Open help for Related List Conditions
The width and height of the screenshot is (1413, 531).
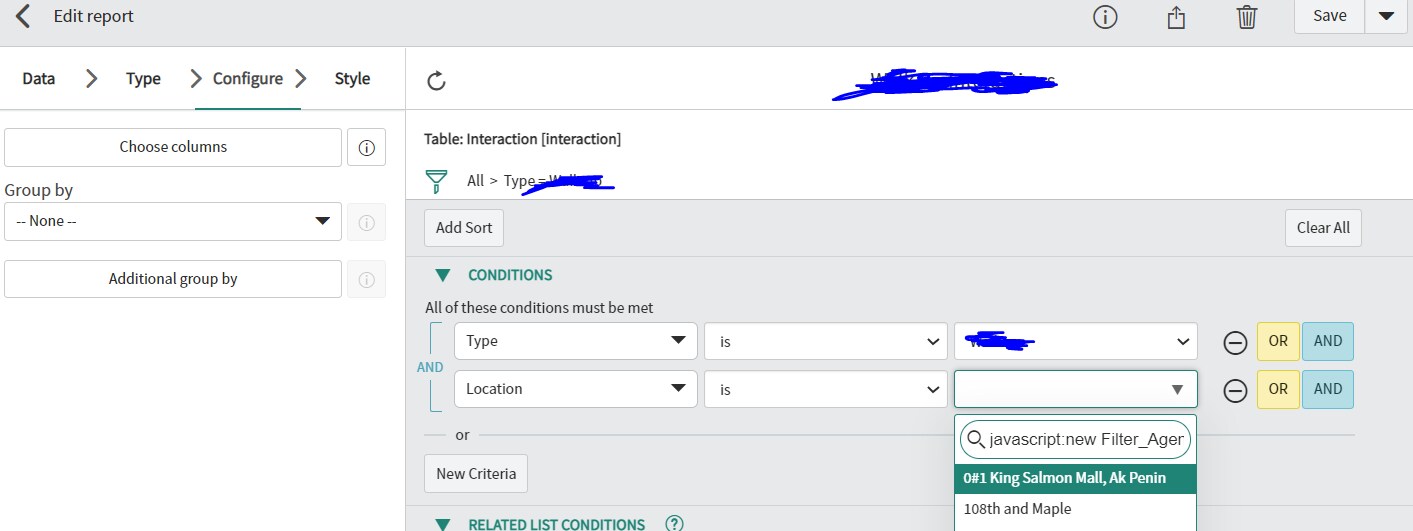coord(674,523)
